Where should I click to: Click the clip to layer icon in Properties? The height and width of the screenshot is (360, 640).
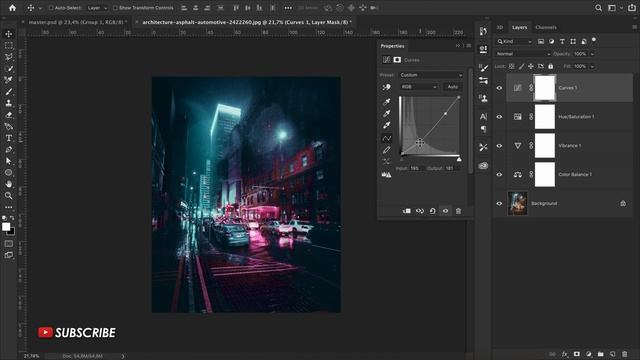point(407,211)
